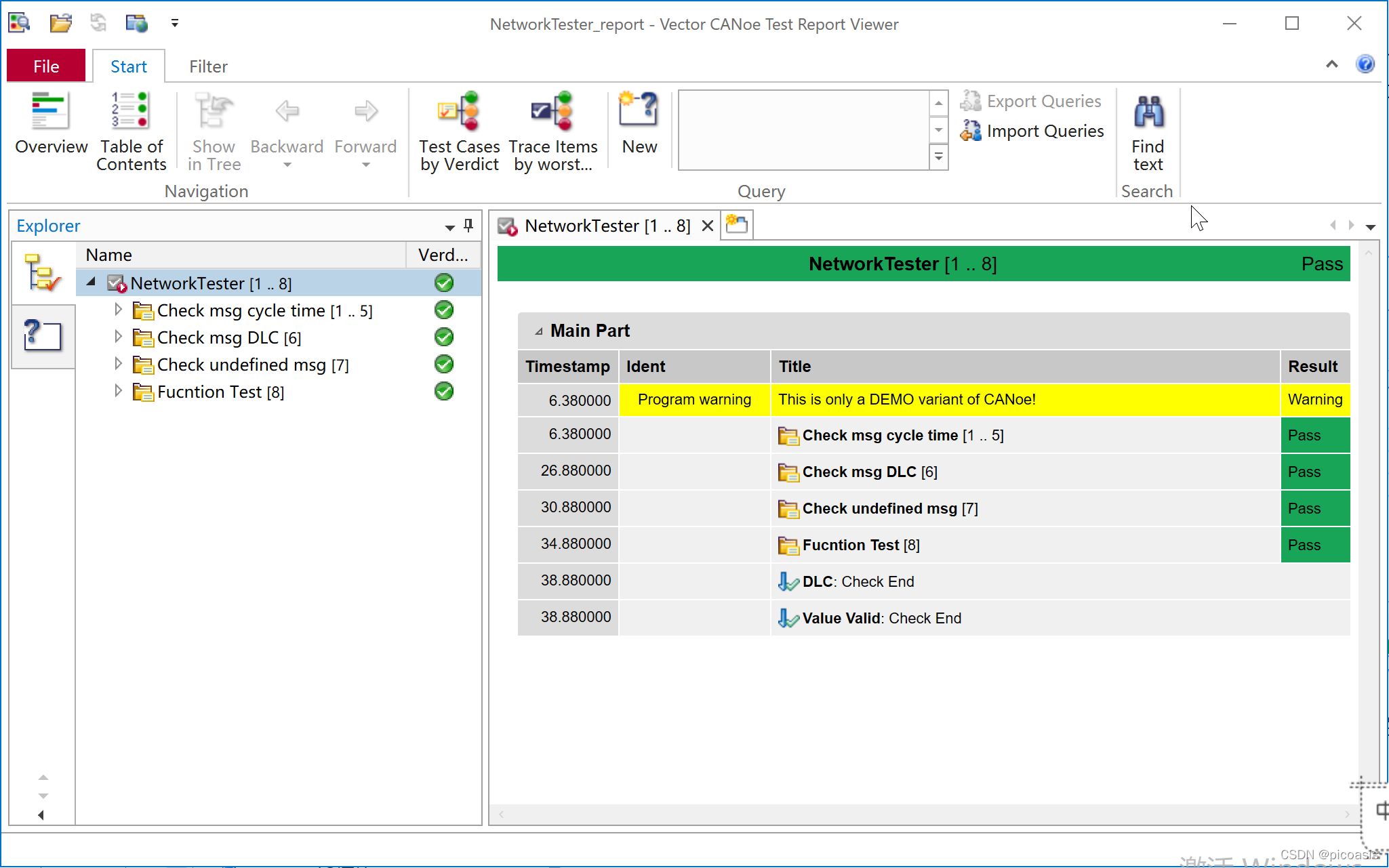Close the NetworkTester report tab

point(707,226)
